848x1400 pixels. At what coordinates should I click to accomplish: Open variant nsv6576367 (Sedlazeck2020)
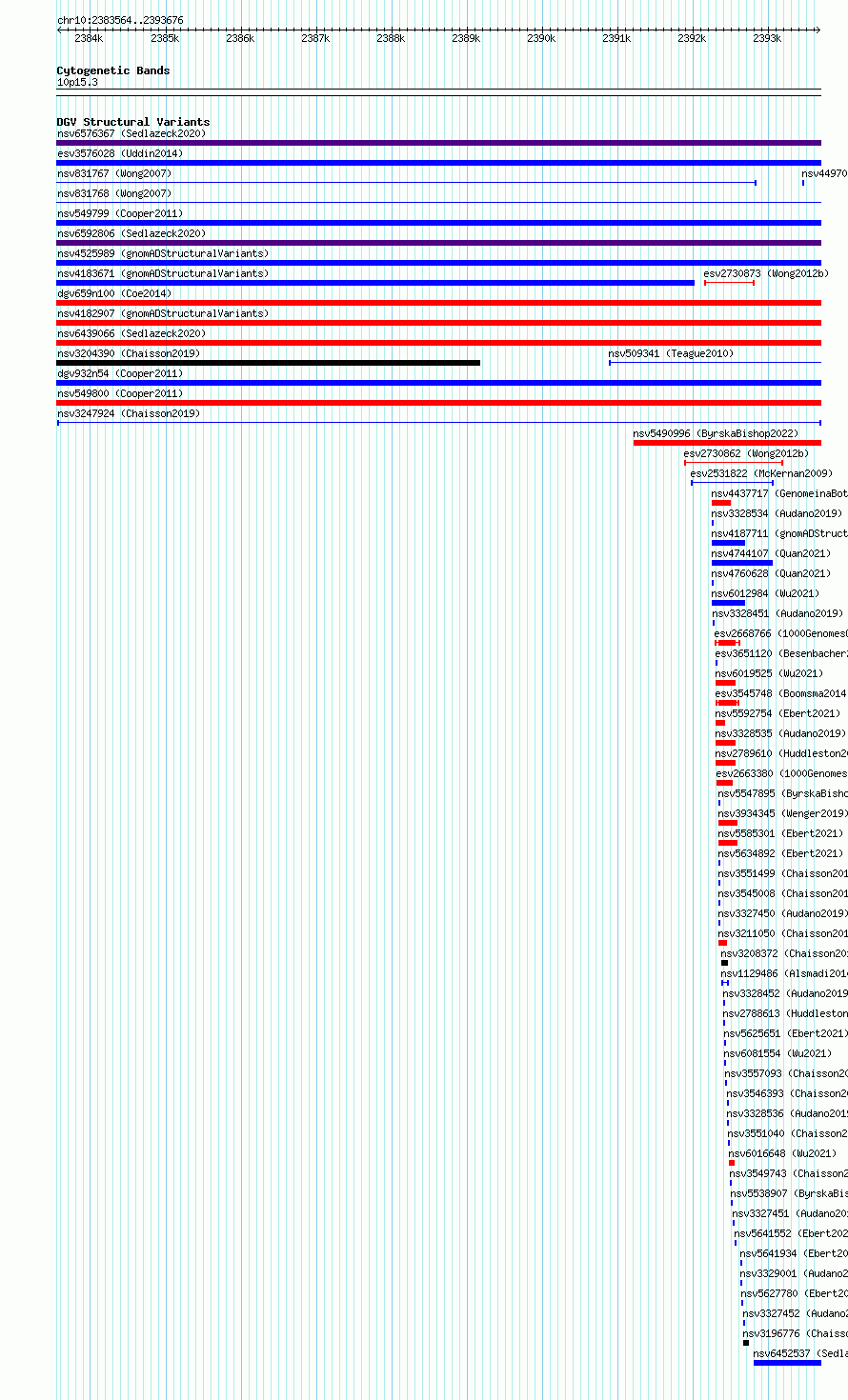[131, 133]
